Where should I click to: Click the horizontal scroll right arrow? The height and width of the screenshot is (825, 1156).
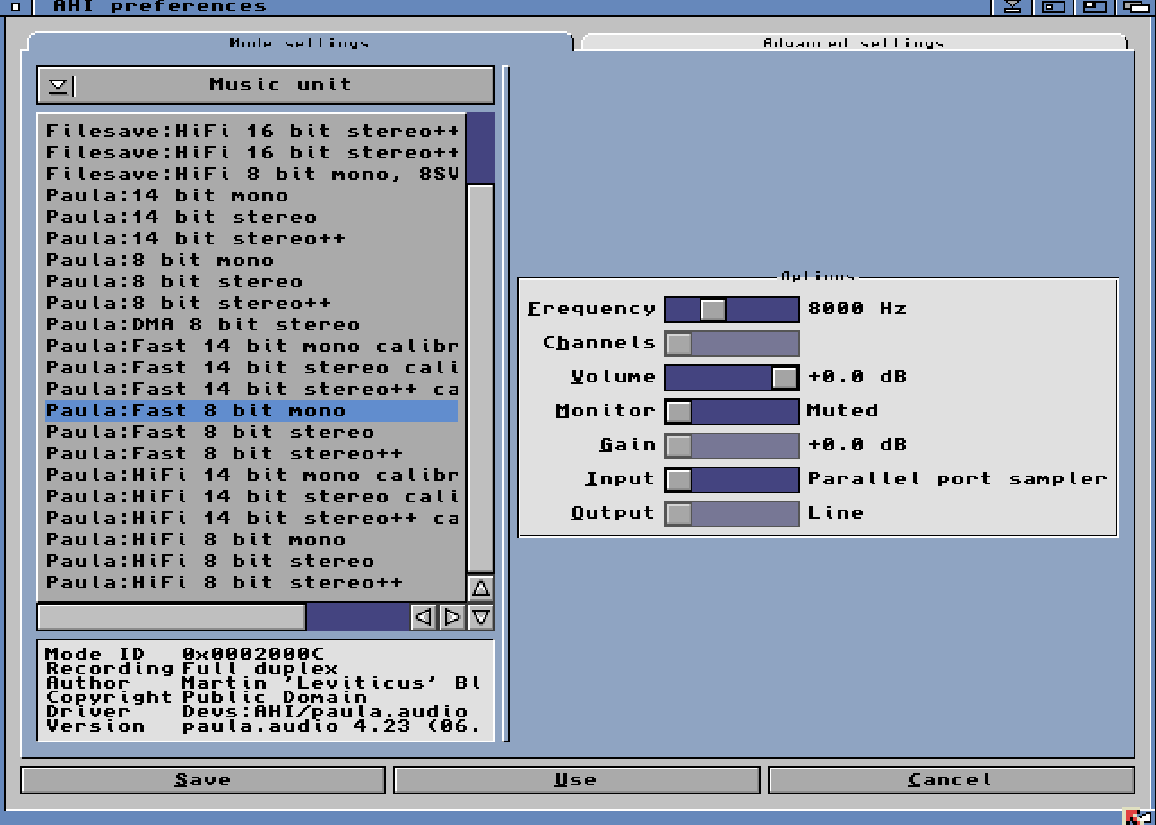[452, 617]
